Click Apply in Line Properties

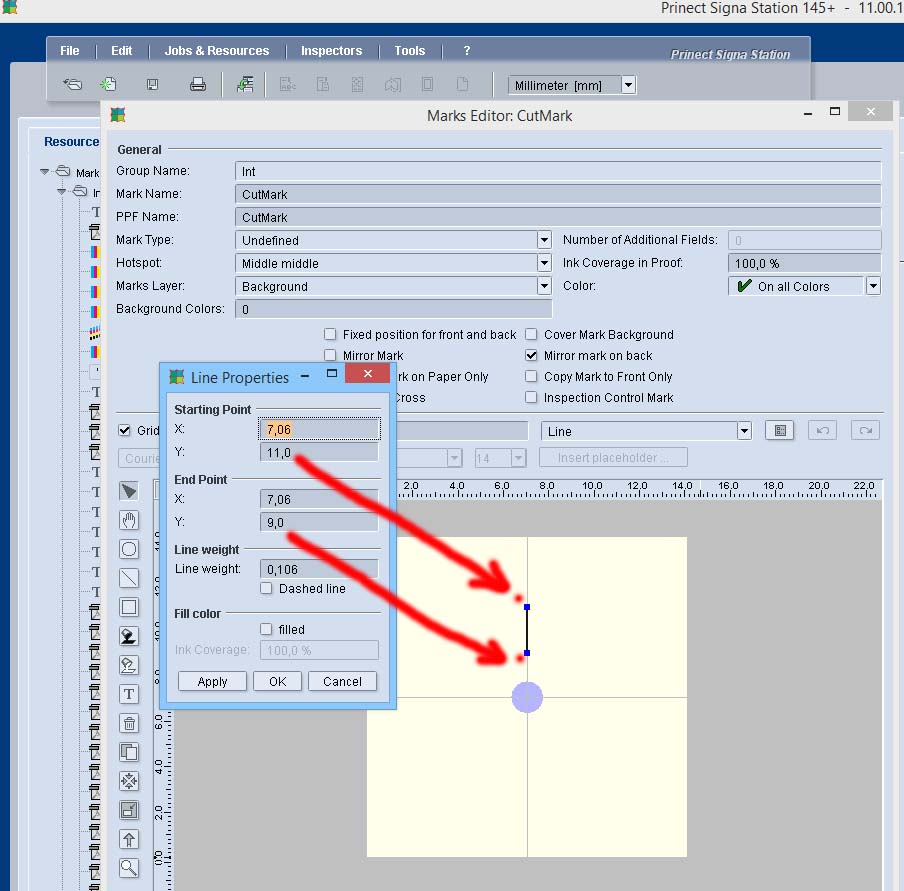212,681
